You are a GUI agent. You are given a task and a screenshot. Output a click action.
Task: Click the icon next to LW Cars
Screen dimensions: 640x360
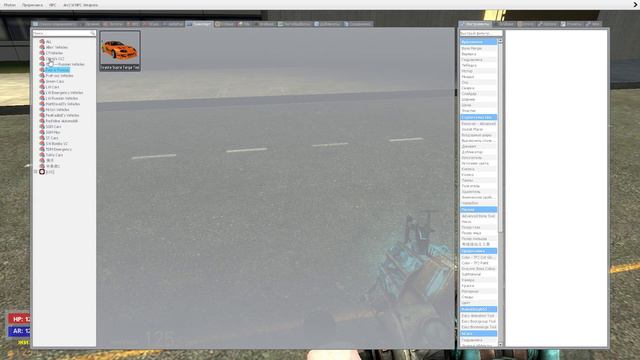pyautogui.click(x=42, y=87)
